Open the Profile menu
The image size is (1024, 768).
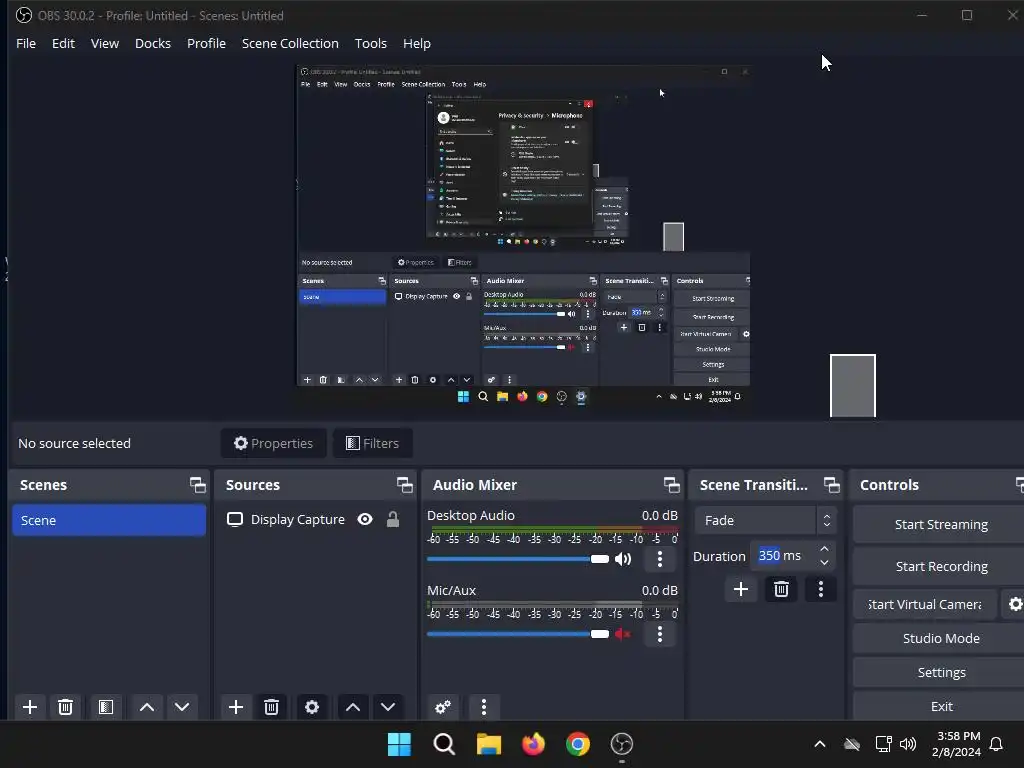[206, 43]
